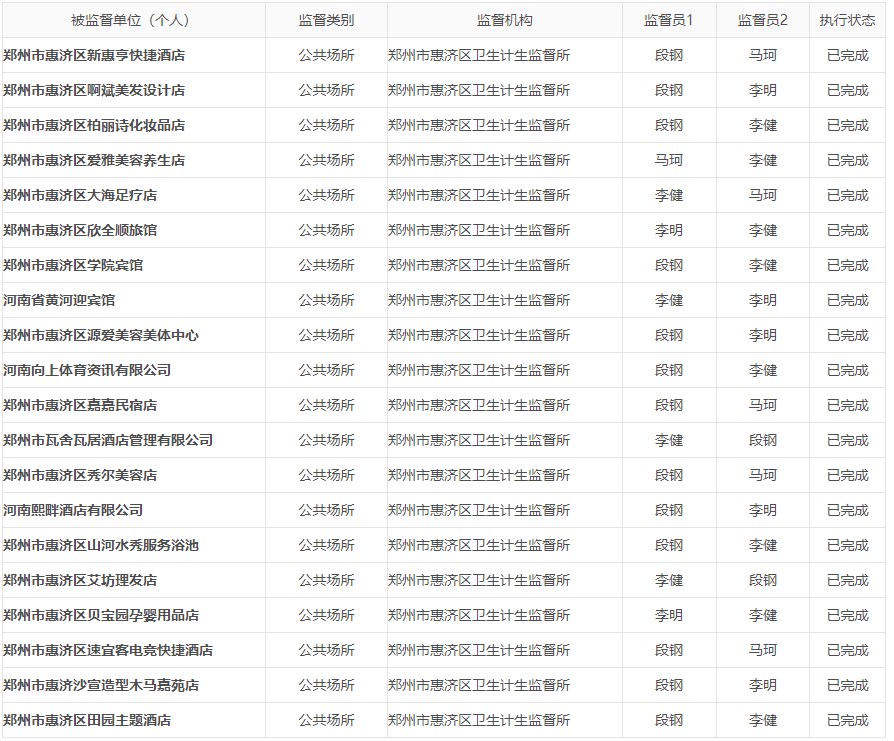The image size is (894, 741).
Task: Click 李健 under 监督员2 in 柏丽诗化妆品店 row
Action: coord(762,125)
